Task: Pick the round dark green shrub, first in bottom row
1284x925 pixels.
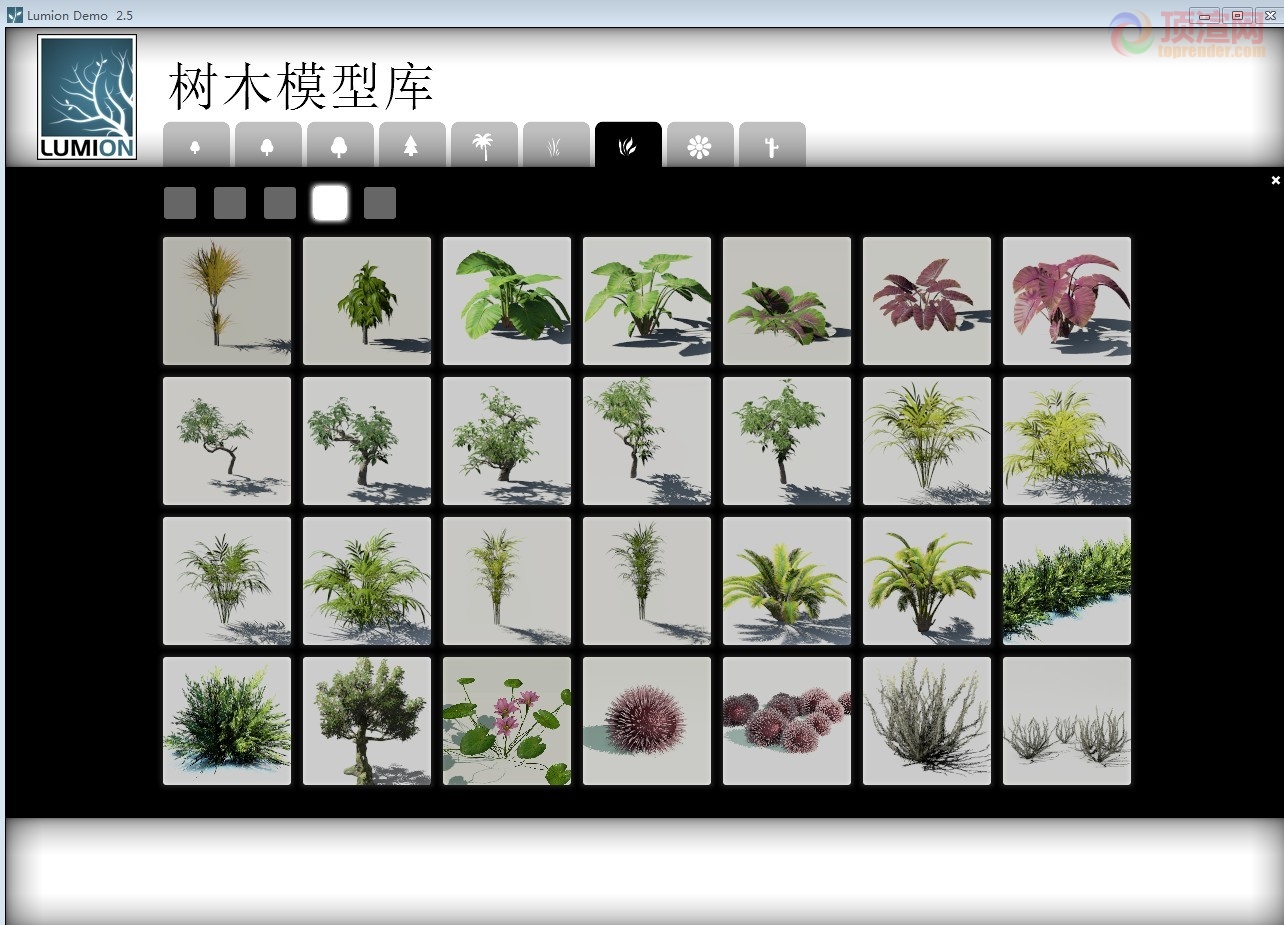Action: pyautogui.click(x=227, y=721)
